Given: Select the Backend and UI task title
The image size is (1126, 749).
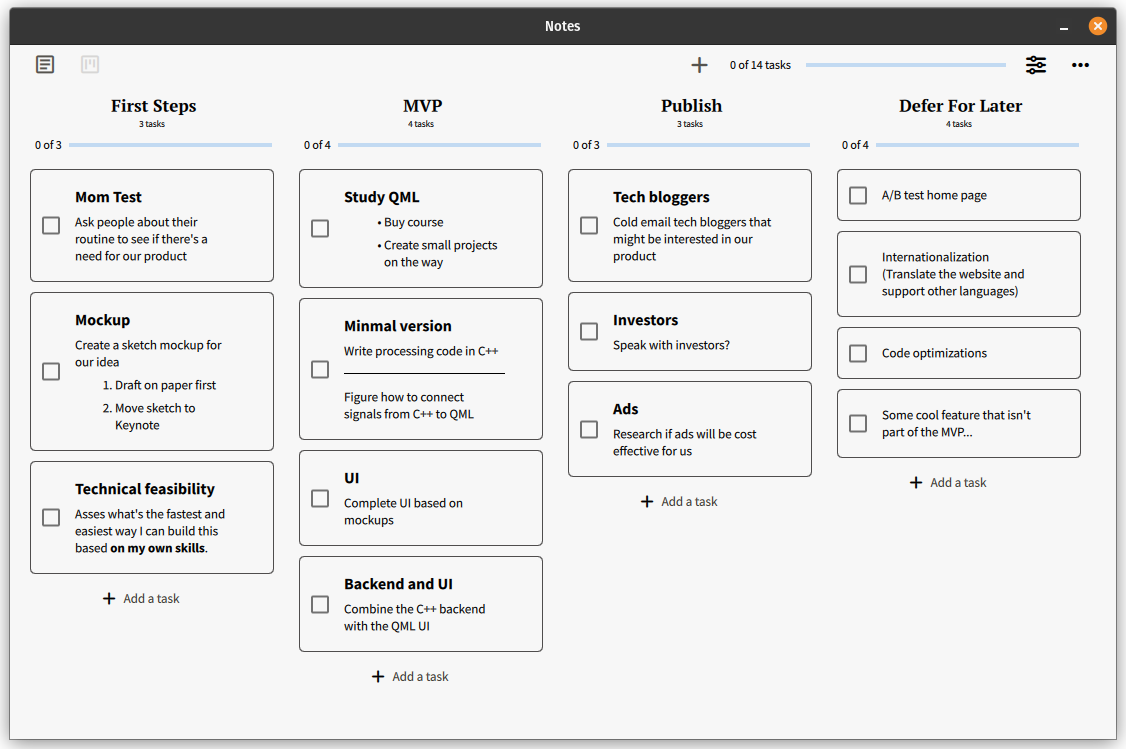Looking at the screenshot, I should tap(398, 584).
